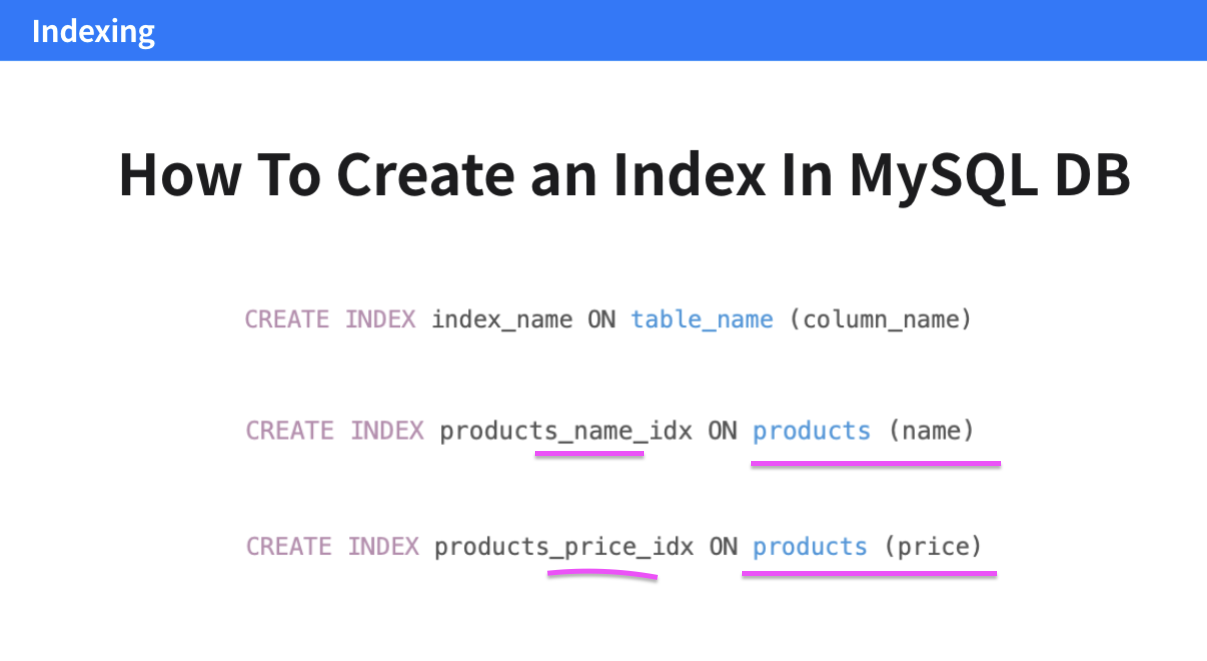Click "CREATE INDEX" before index_name

(330, 320)
